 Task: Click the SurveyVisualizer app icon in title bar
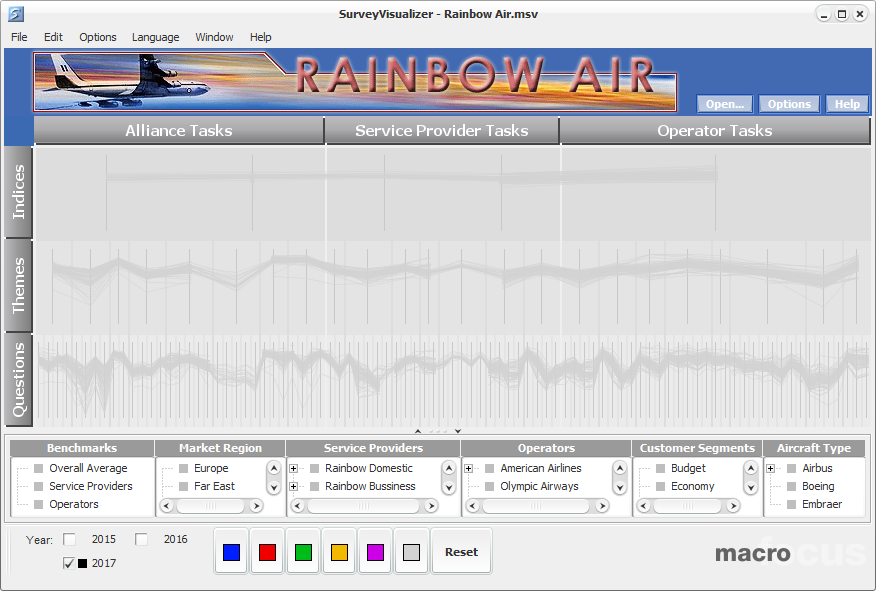coord(16,14)
